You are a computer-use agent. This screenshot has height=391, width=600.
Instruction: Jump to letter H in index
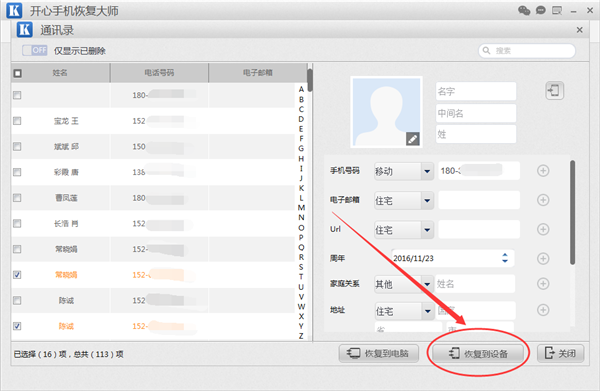tap(301, 158)
